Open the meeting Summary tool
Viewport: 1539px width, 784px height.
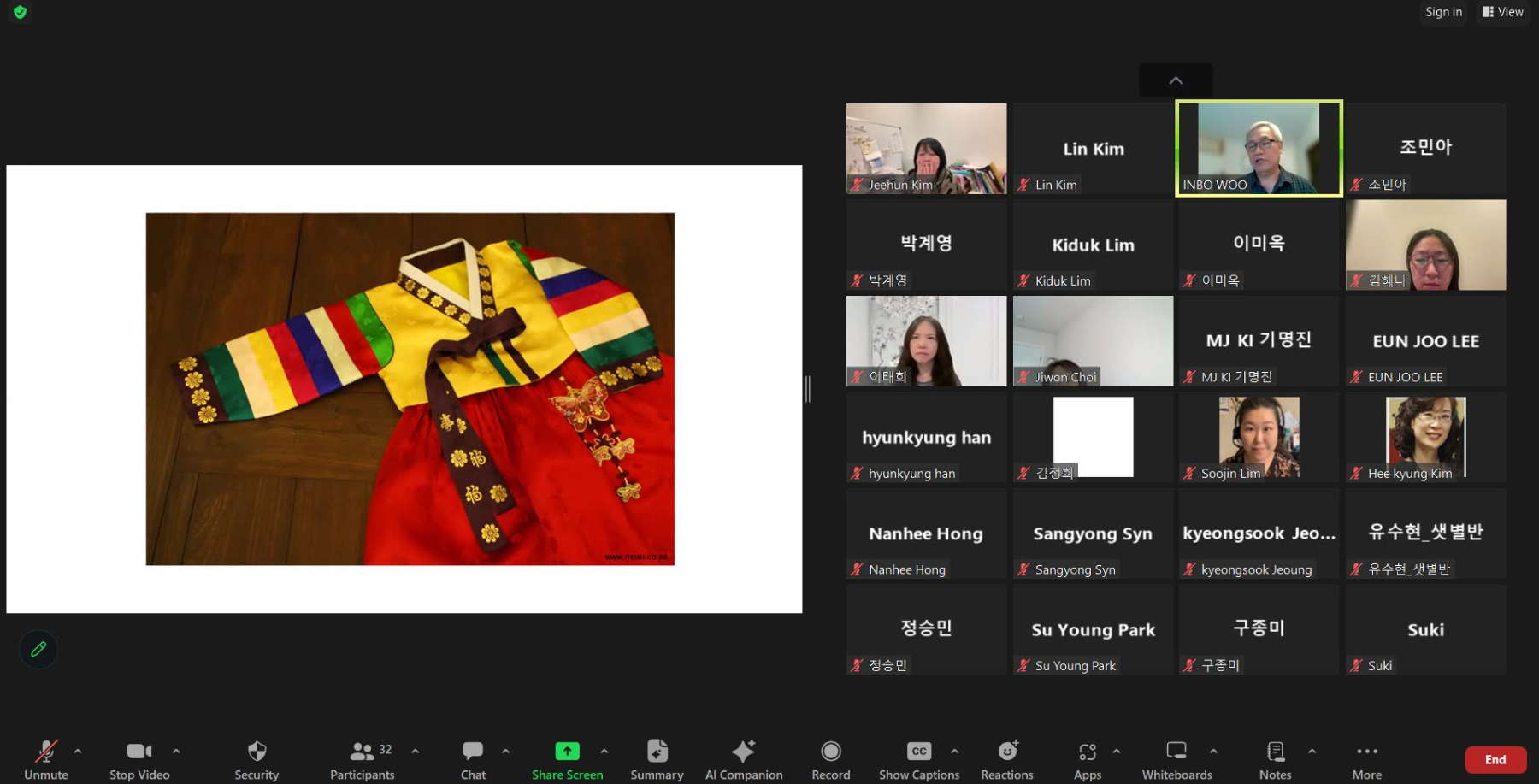[x=657, y=758]
